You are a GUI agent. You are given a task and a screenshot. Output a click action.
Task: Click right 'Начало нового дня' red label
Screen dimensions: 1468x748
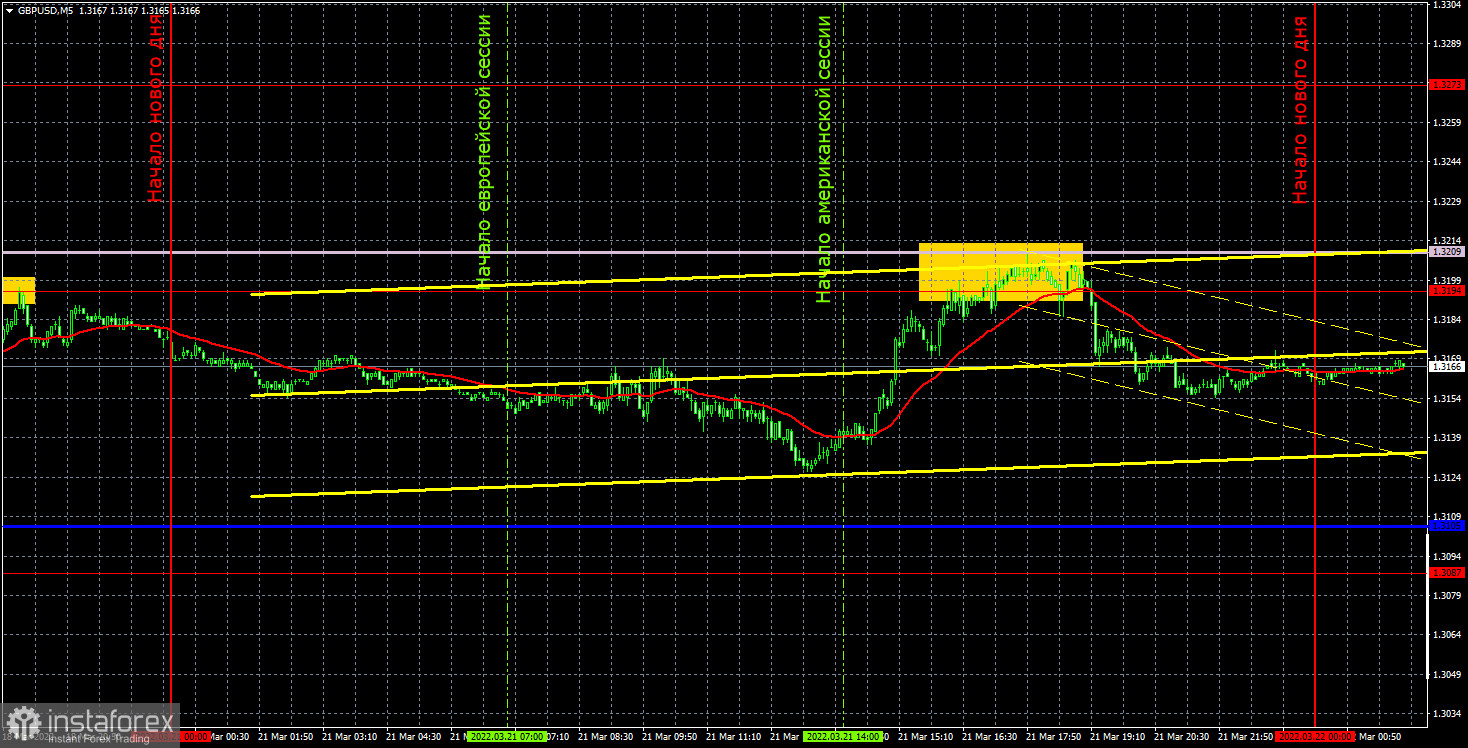click(x=1299, y=109)
